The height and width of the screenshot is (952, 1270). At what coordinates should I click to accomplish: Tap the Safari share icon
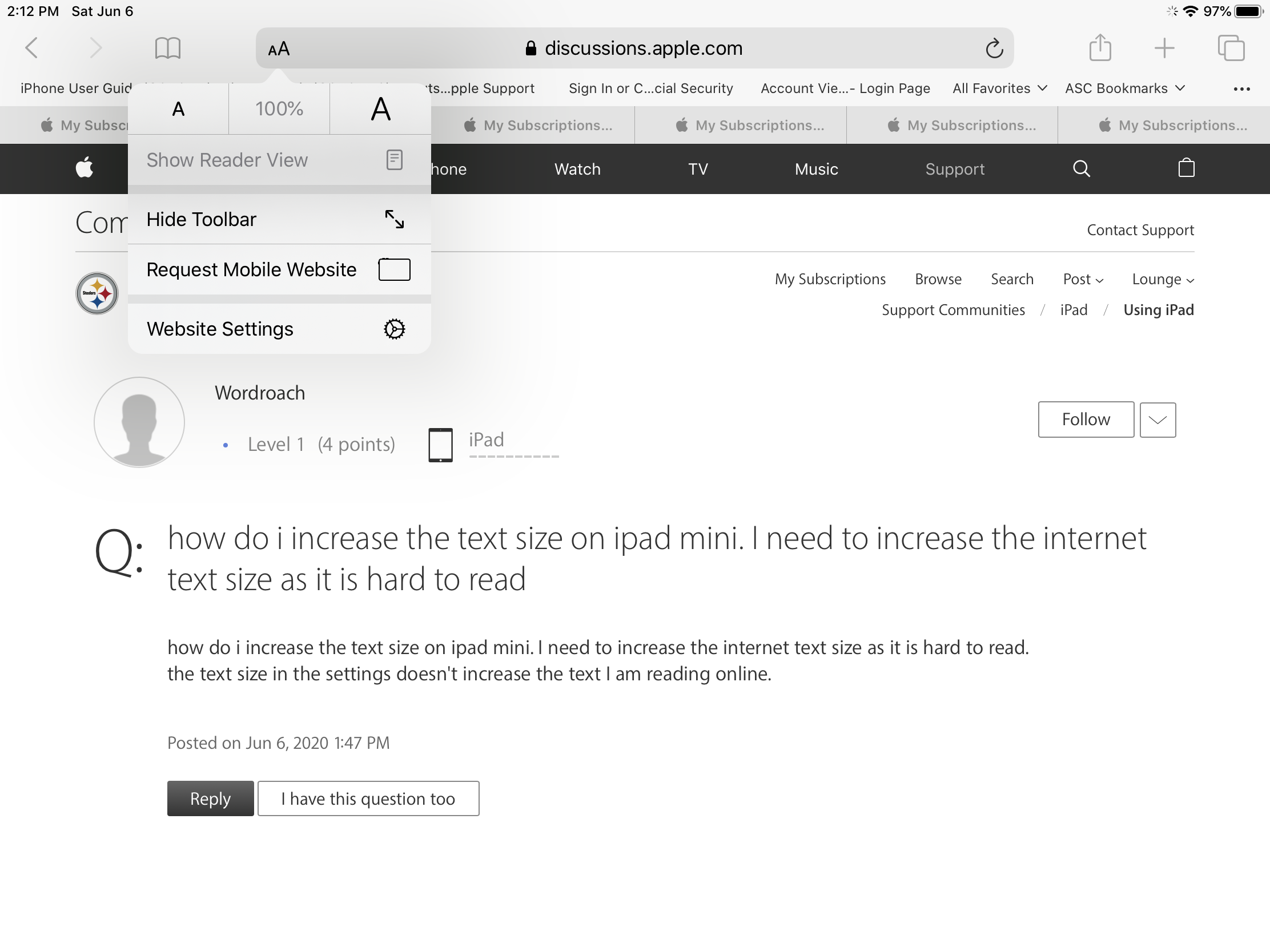[x=1099, y=47]
